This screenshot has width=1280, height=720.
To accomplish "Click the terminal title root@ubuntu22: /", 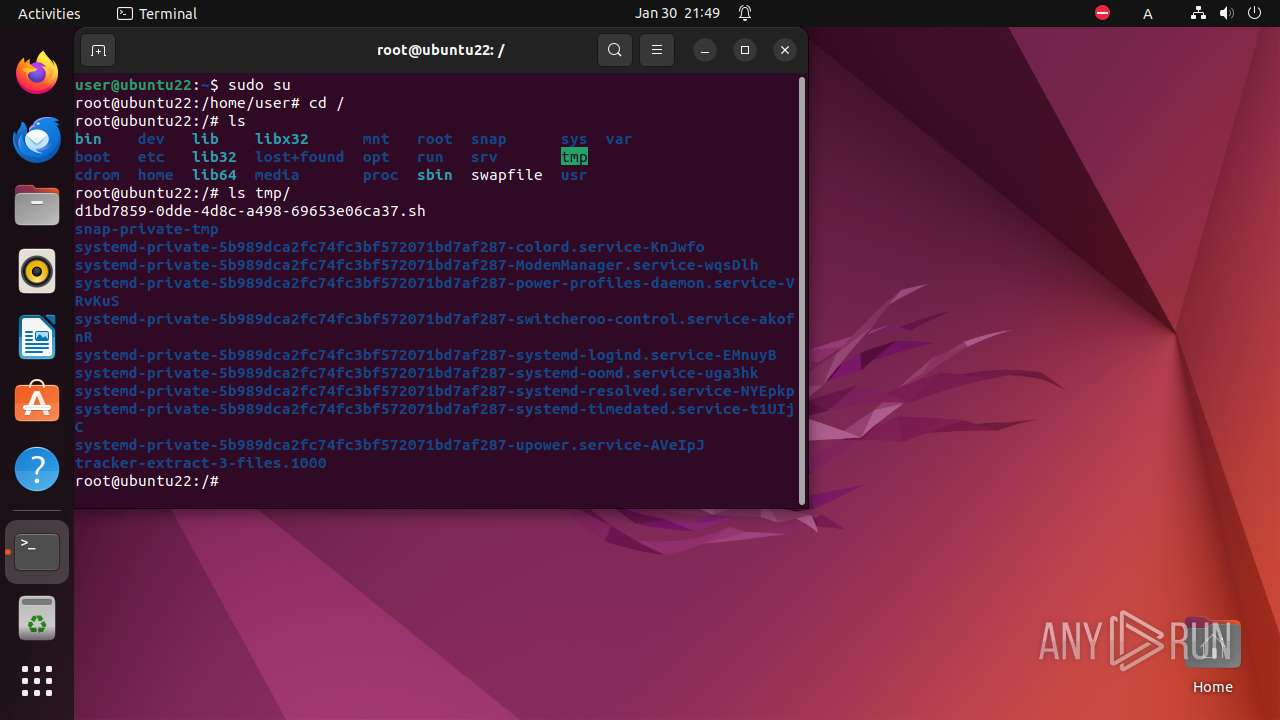I will [x=440, y=50].
